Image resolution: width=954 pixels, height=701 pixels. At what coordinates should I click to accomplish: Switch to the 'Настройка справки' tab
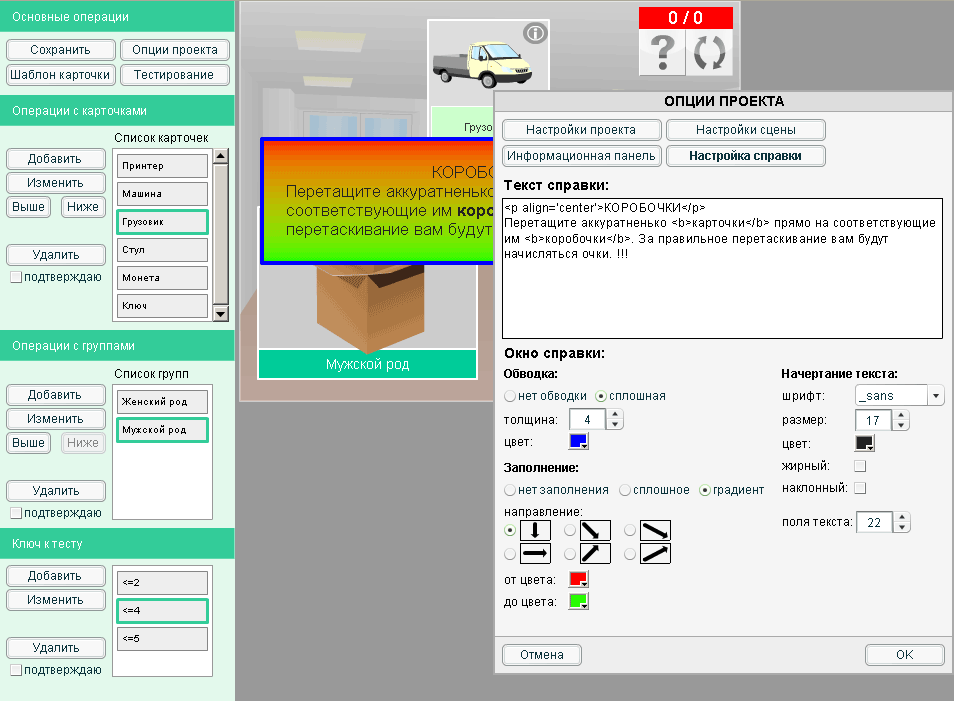(x=746, y=156)
